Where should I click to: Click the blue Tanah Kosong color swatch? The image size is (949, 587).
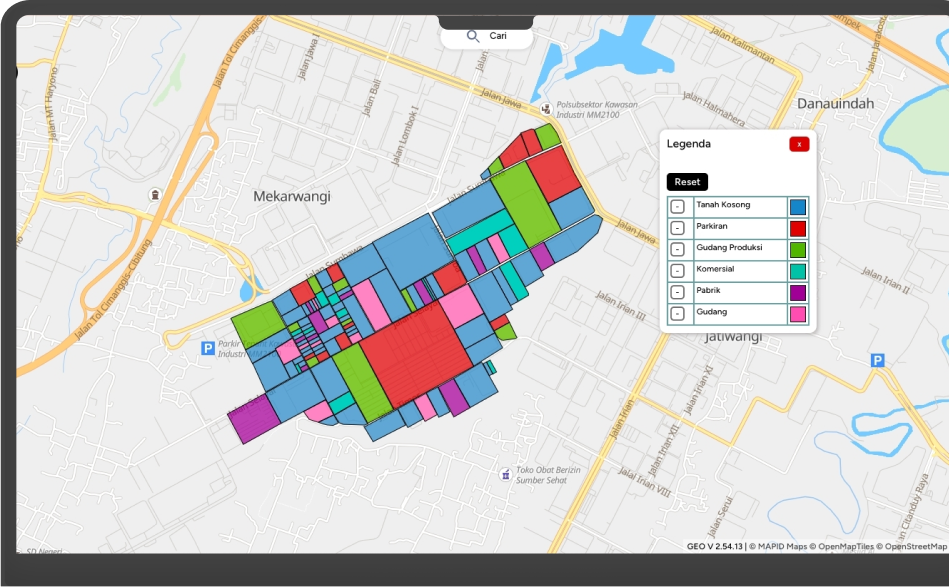click(798, 207)
